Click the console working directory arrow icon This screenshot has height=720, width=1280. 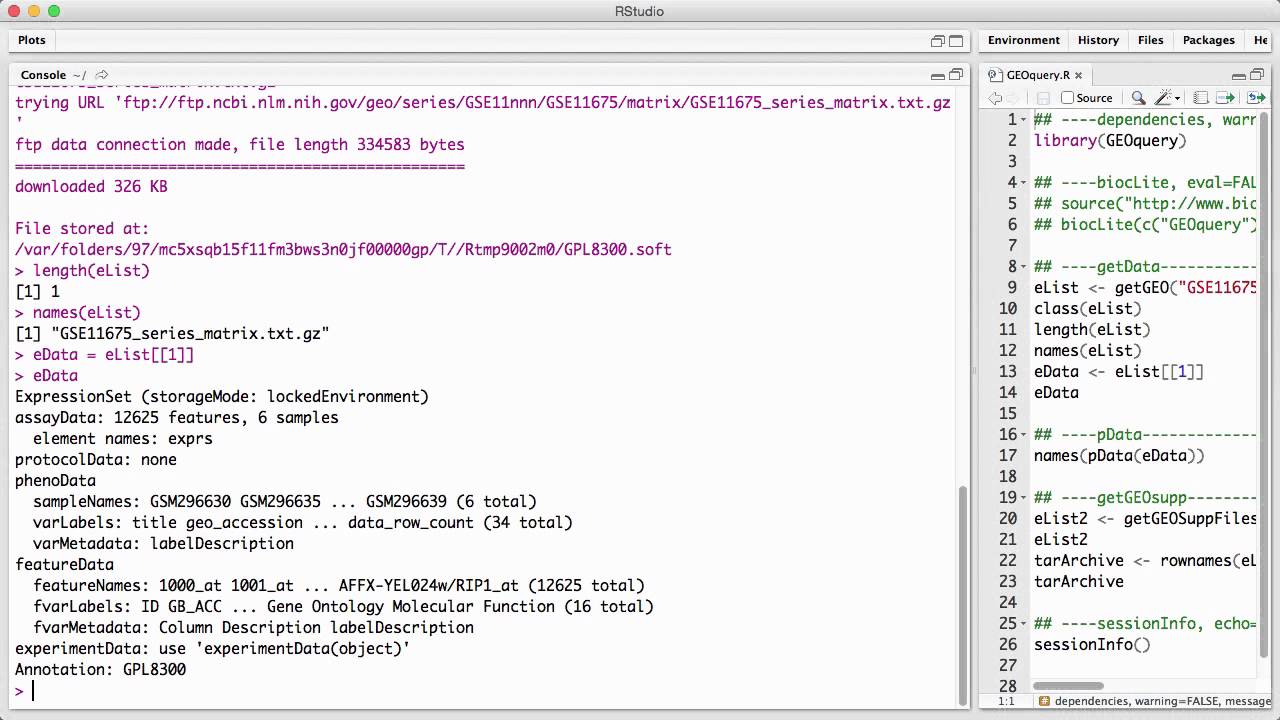tap(101, 75)
